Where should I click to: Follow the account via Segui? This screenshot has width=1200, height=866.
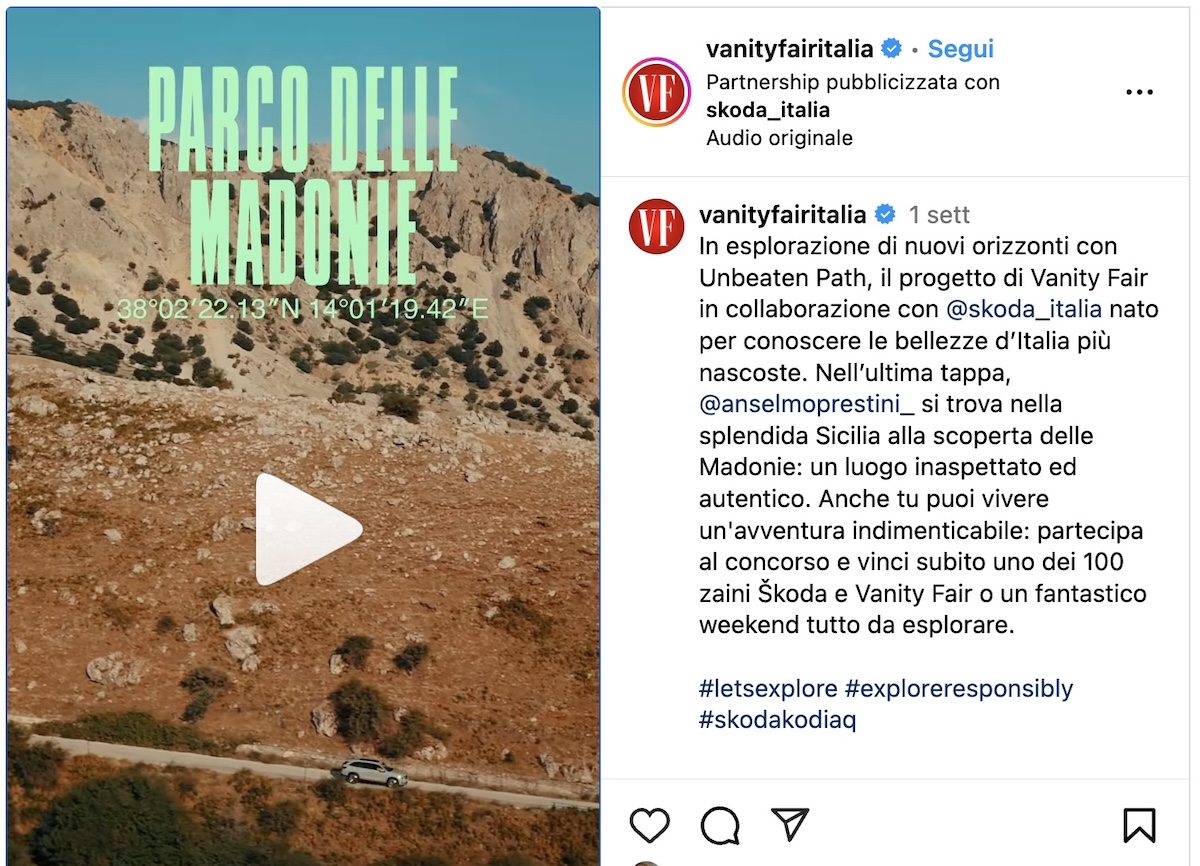pos(960,48)
